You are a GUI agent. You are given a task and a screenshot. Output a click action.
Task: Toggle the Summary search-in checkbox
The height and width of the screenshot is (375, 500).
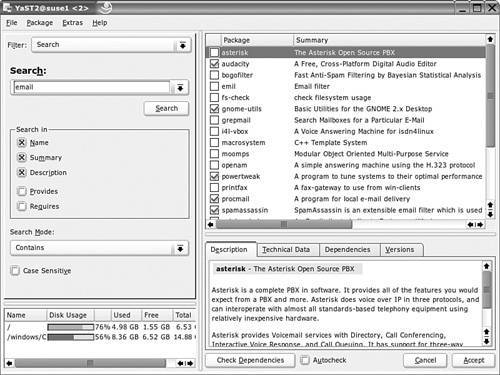(22, 157)
